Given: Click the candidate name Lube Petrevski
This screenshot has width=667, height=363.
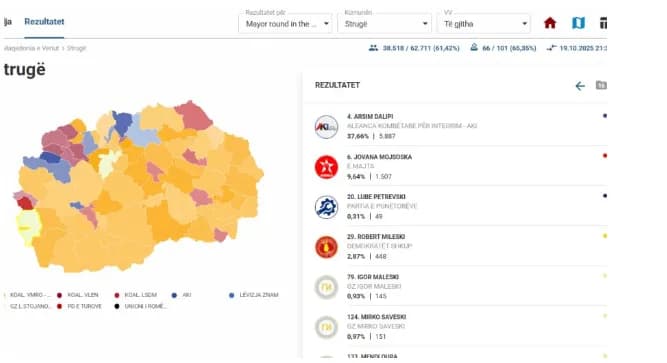Looking at the screenshot, I should click(x=376, y=197).
